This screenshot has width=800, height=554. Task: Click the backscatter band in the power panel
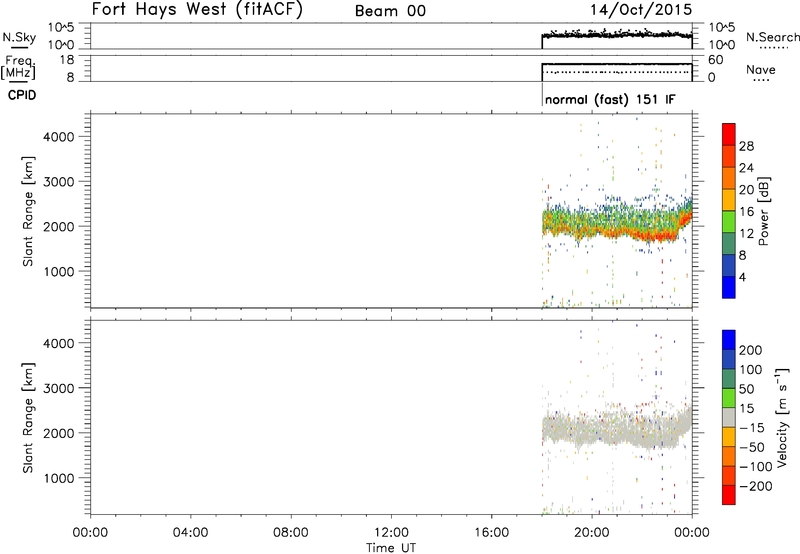point(617,223)
